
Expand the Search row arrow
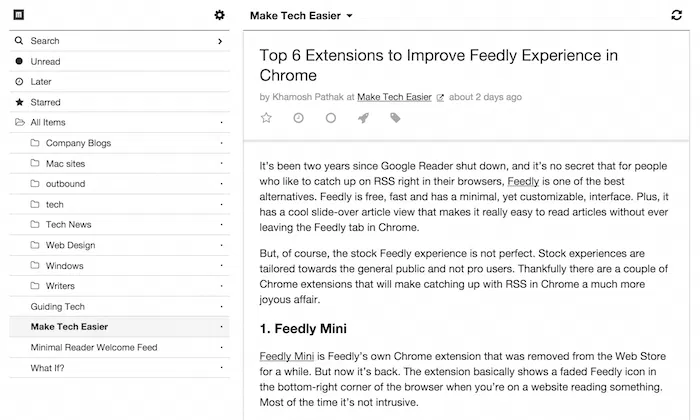pyautogui.click(x=220, y=41)
